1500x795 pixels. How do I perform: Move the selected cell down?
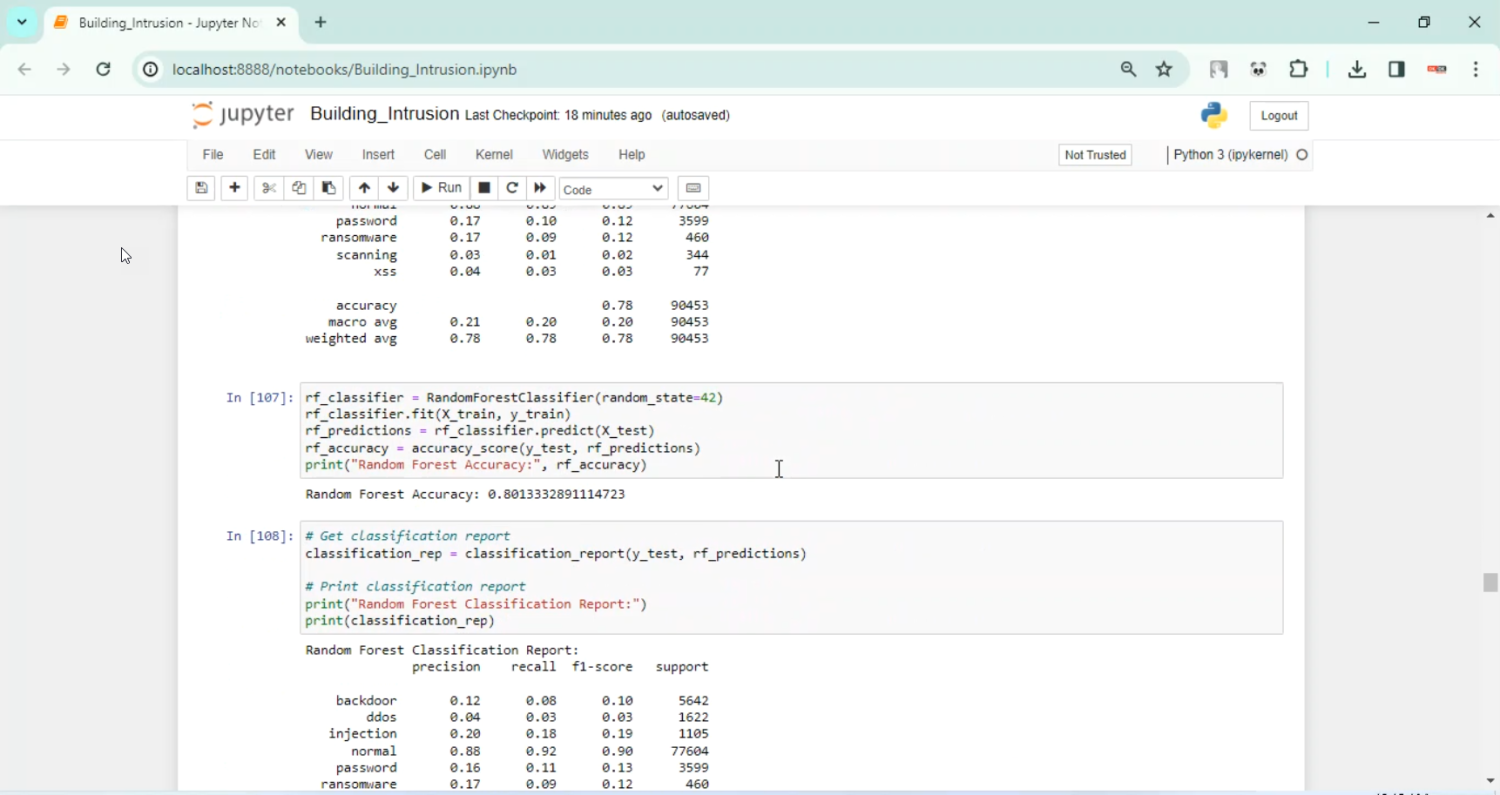pos(393,188)
